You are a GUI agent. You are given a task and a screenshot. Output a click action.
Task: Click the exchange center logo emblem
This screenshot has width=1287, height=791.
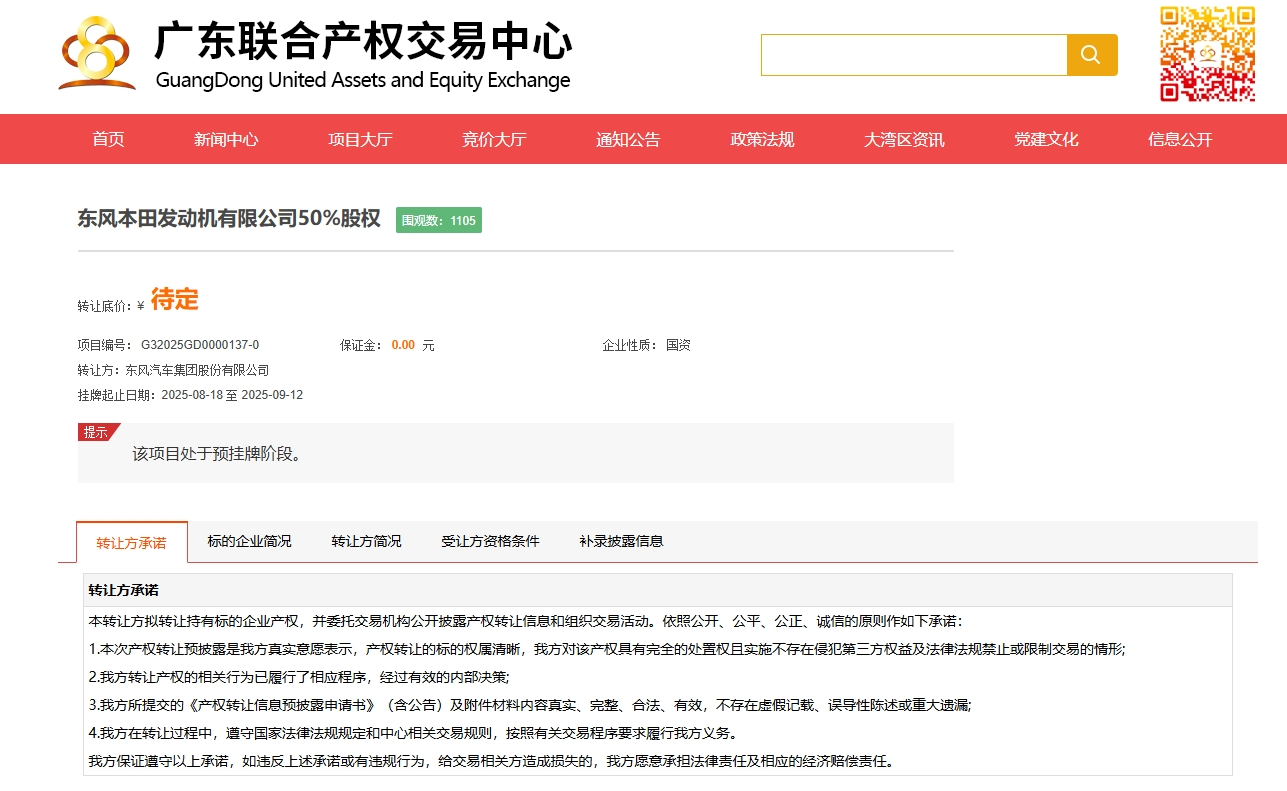(97, 53)
